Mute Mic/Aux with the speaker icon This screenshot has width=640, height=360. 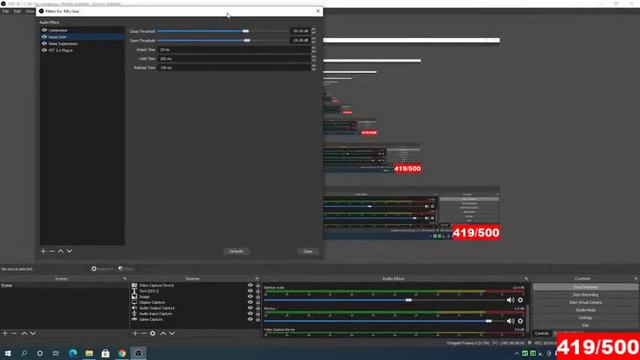510,321
